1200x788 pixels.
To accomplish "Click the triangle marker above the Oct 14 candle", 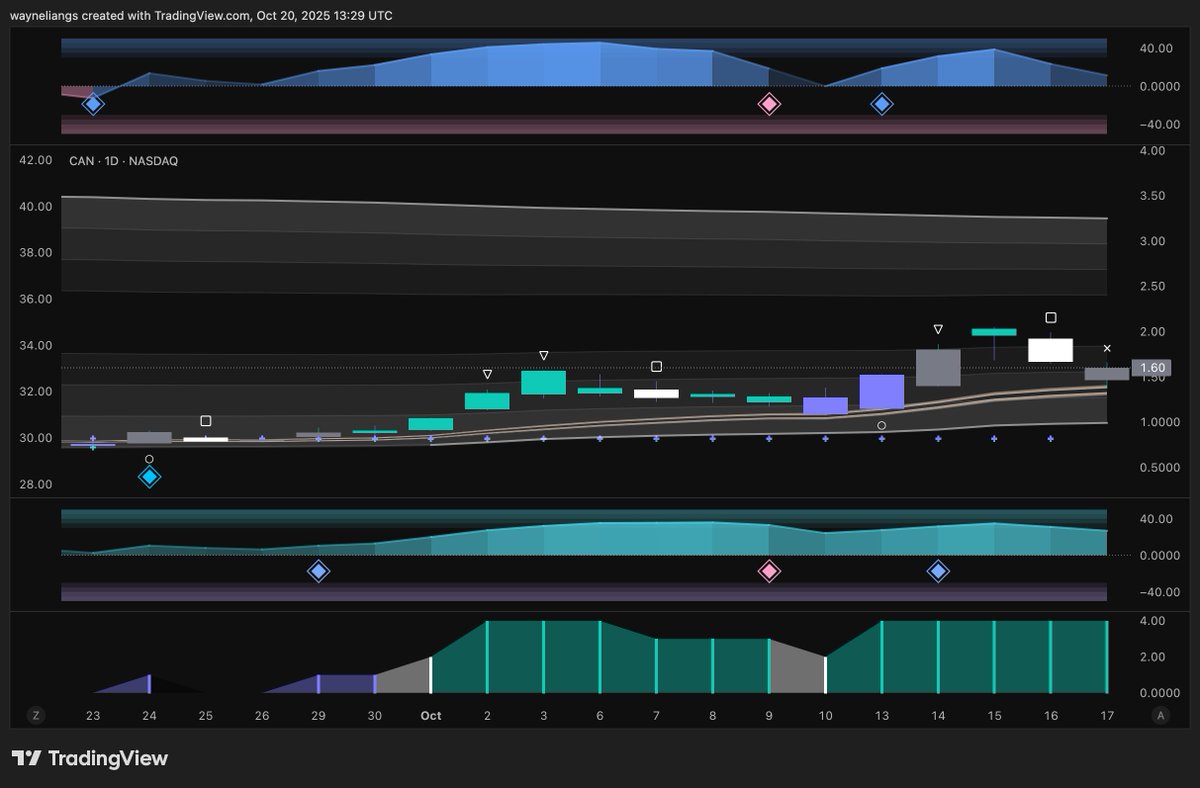I will (938, 329).
